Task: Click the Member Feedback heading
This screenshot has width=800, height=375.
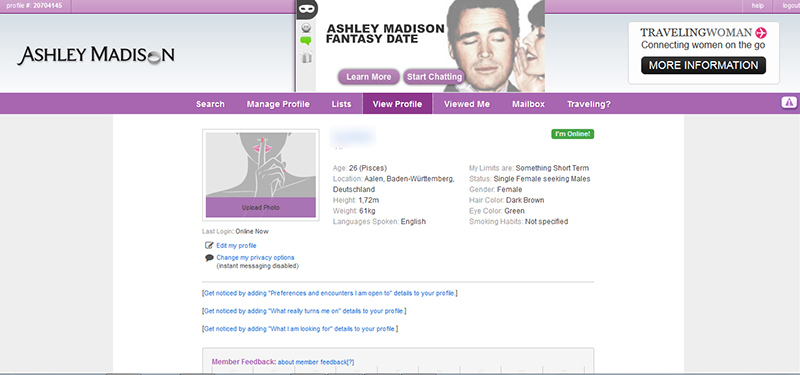Action: click(x=244, y=362)
